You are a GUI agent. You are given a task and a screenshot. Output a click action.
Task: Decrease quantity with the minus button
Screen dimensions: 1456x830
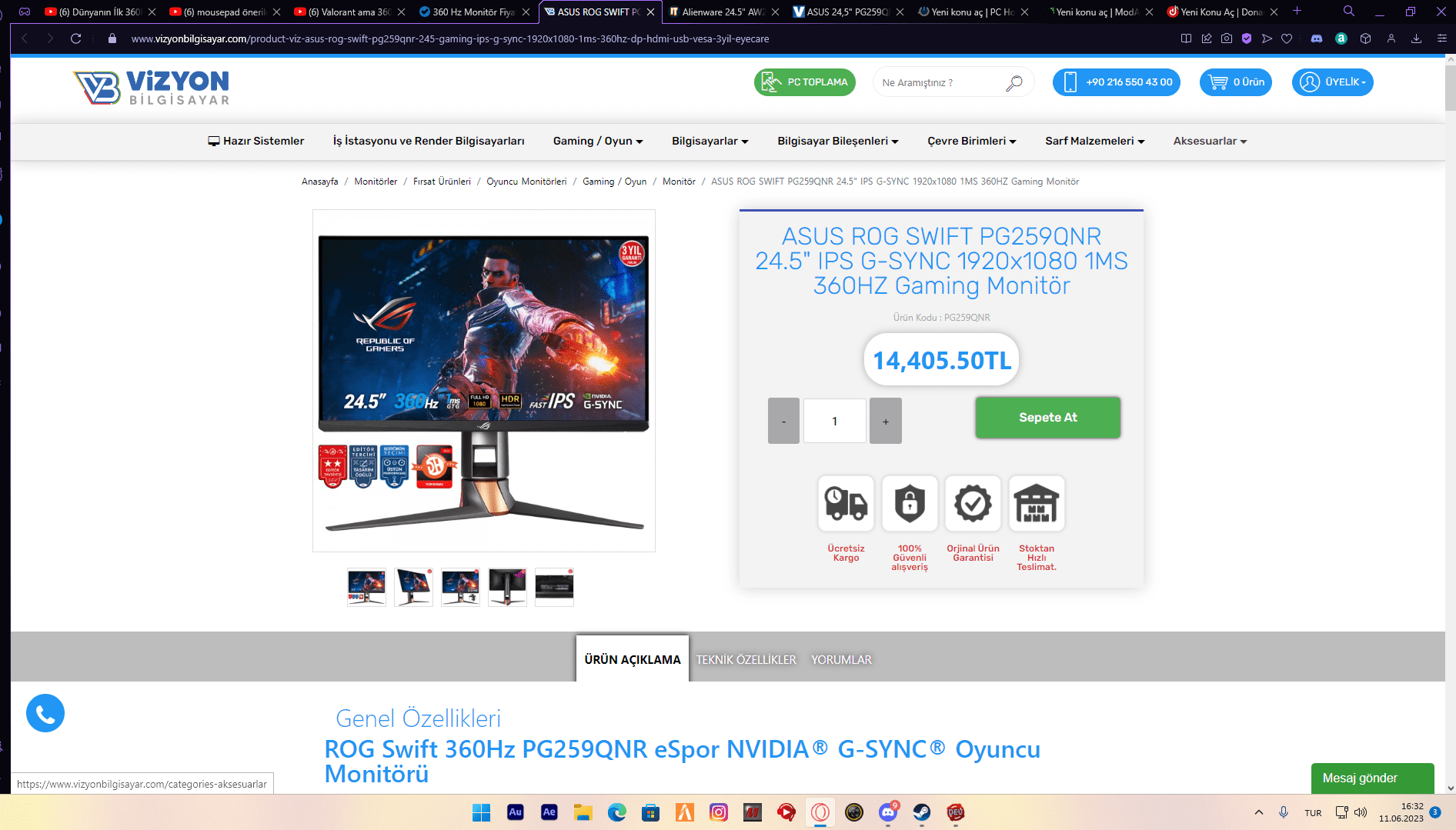[x=783, y=421]
